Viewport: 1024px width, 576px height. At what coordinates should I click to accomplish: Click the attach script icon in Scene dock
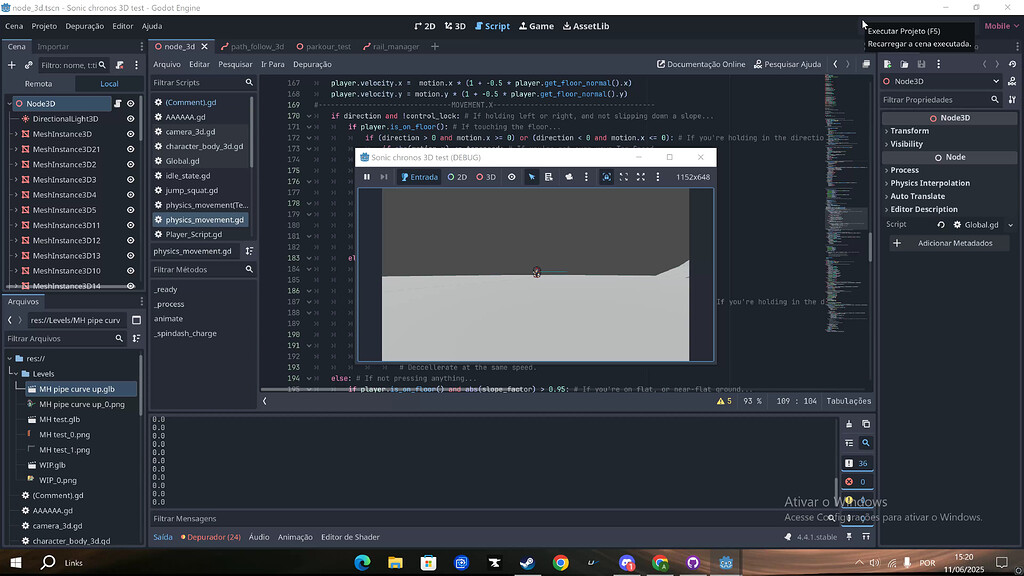pyautogui.click(x=120, y=65)
